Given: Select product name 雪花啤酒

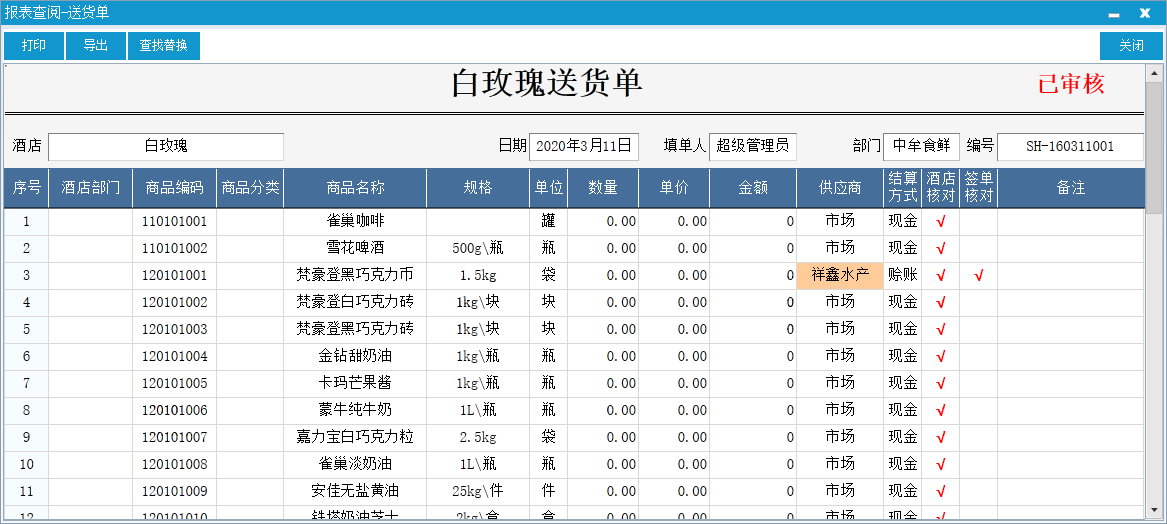Looking at the screenshot, I should (x=355, y=248).
